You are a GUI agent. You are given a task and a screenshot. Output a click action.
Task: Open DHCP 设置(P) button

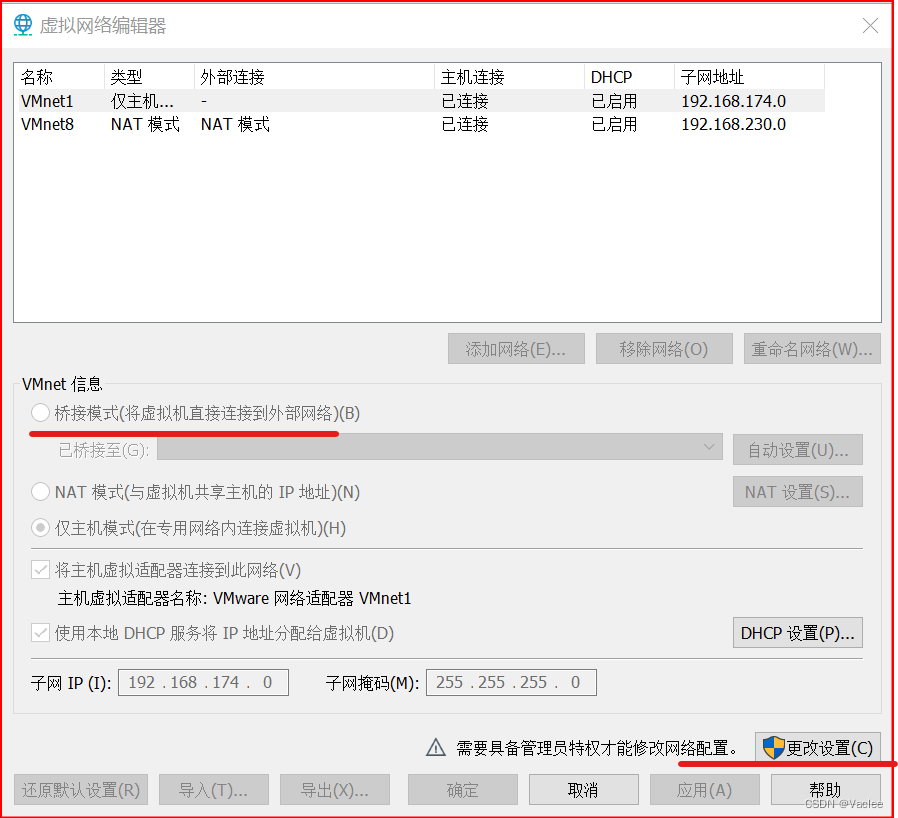click(x=797, y=632)
